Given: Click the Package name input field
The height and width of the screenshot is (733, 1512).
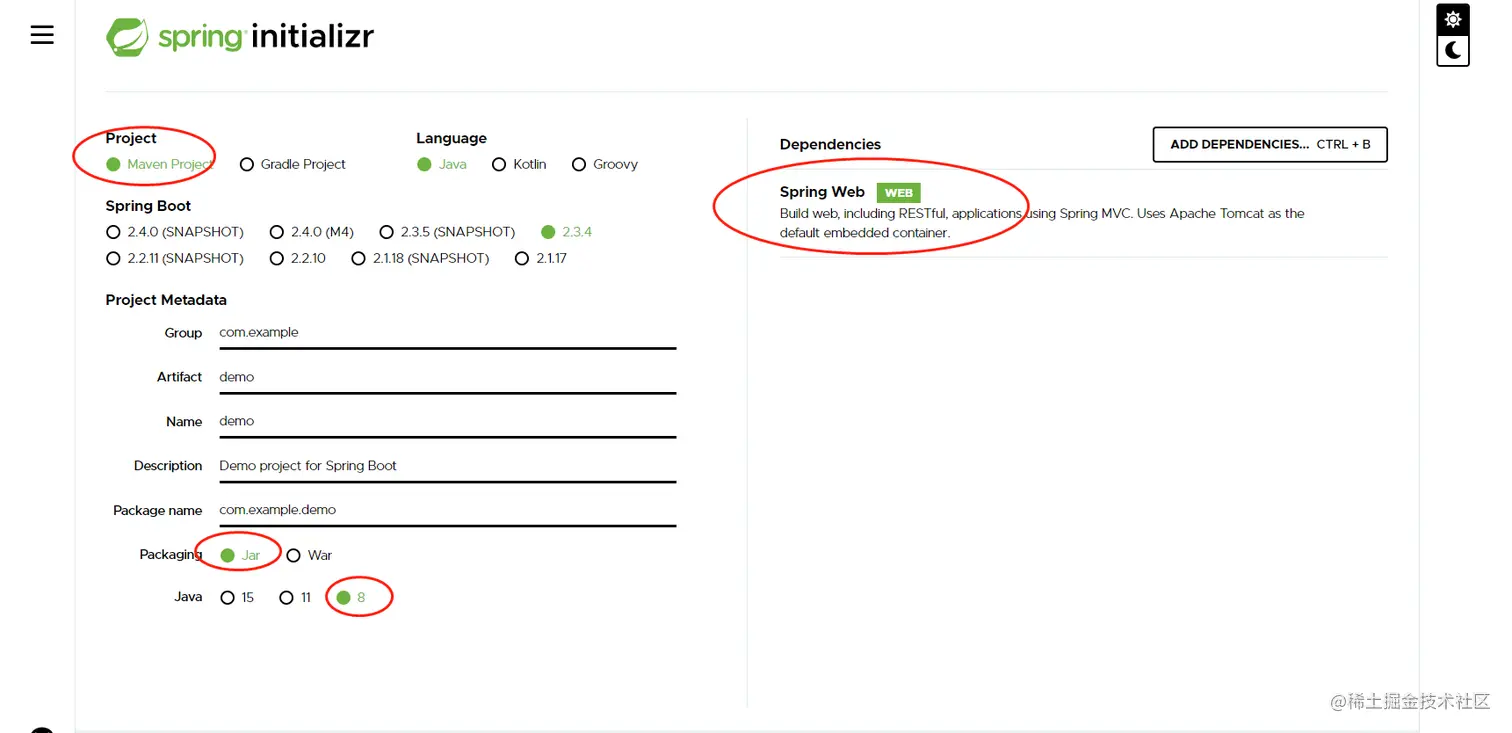Looking at the screenshot, I should [x=448, y=510].
